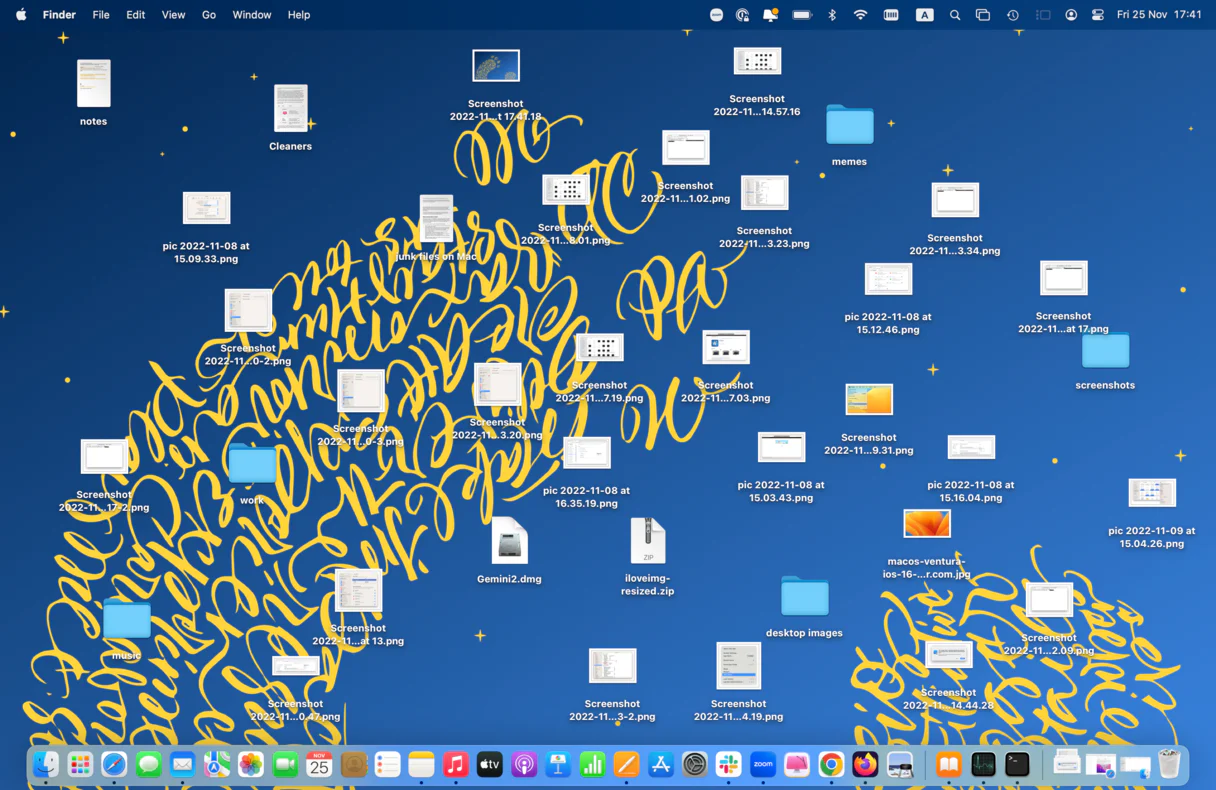Select the iloveimg-resized.zip archive
Viewport: 1216px width, 790px height.
coord(647,540)
